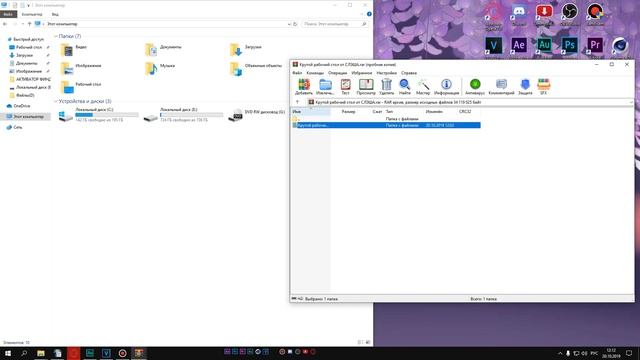640x360 pixels.
Task: Collapse the Папки (7) group
Action: click(x=56, y=36)
